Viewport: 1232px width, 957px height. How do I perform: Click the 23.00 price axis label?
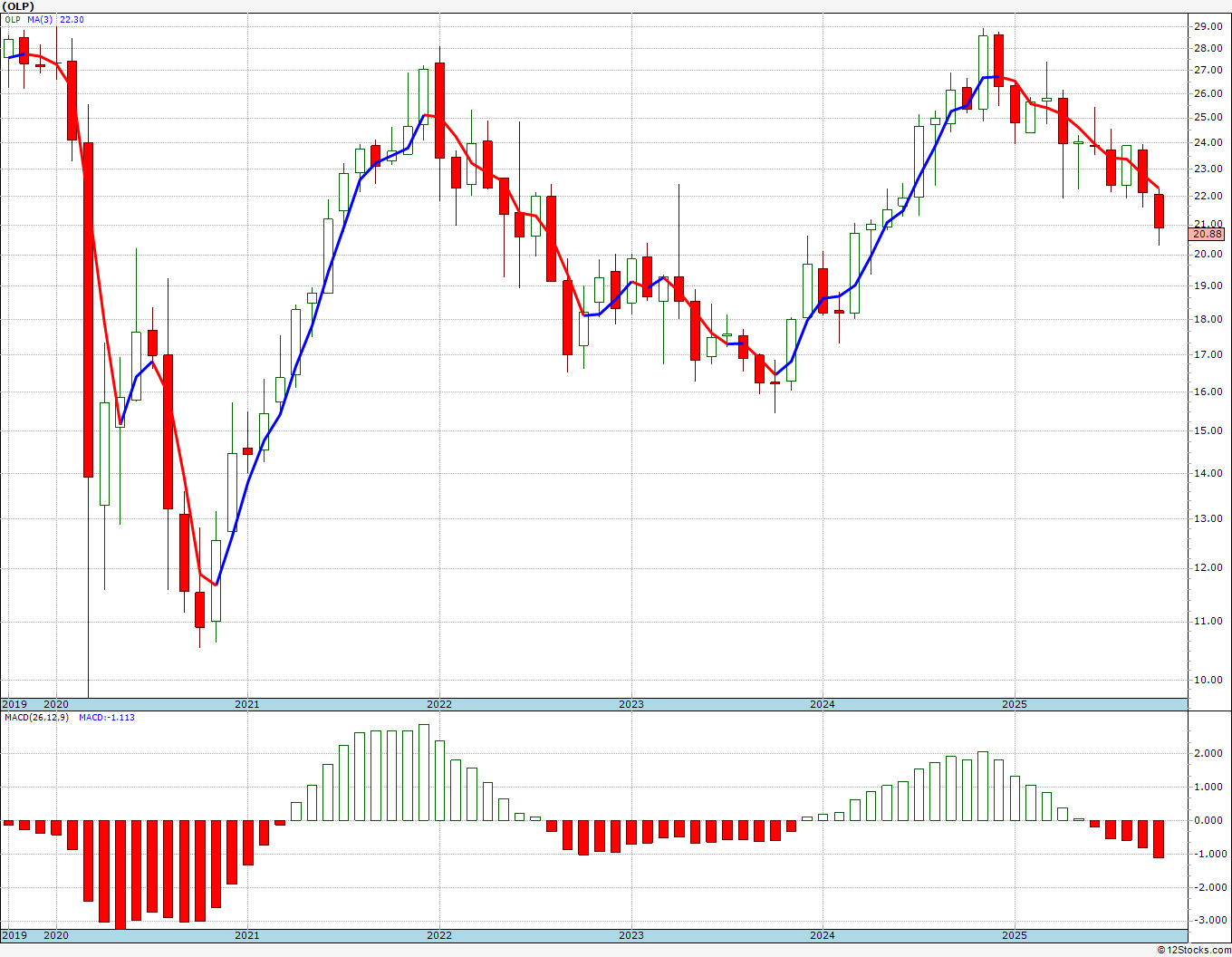point(1208,169)
